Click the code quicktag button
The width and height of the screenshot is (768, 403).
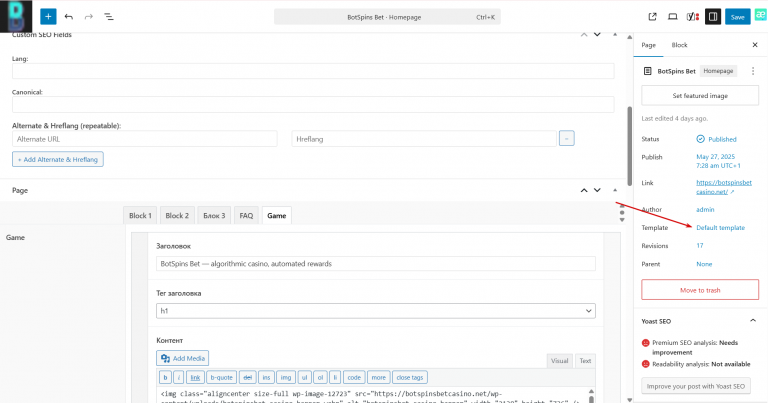pyautogui.click(x=354, y=378)
